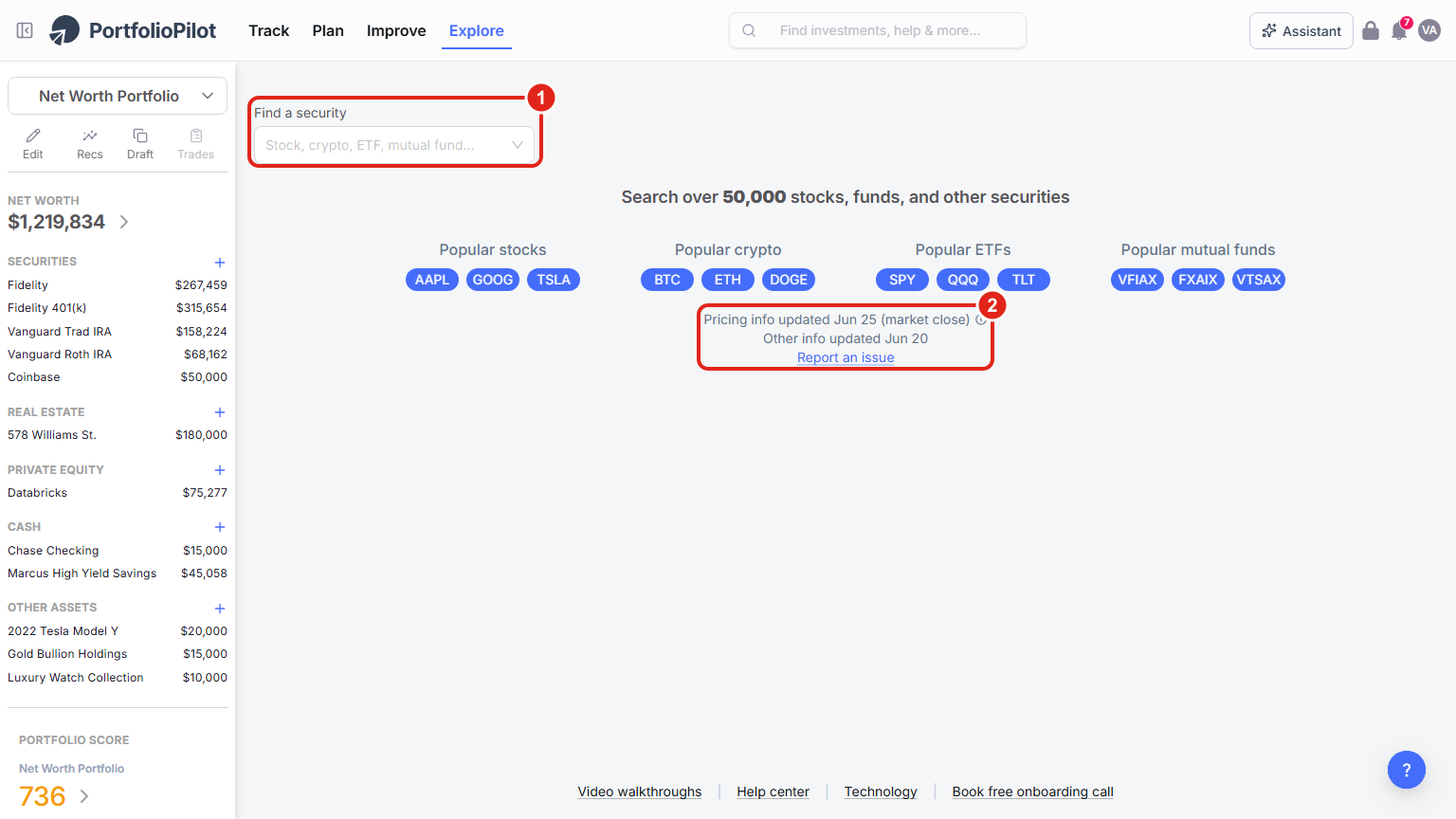Add a new security with plus icon
Screen dimensions: 1456x819
tap(220, 263)
